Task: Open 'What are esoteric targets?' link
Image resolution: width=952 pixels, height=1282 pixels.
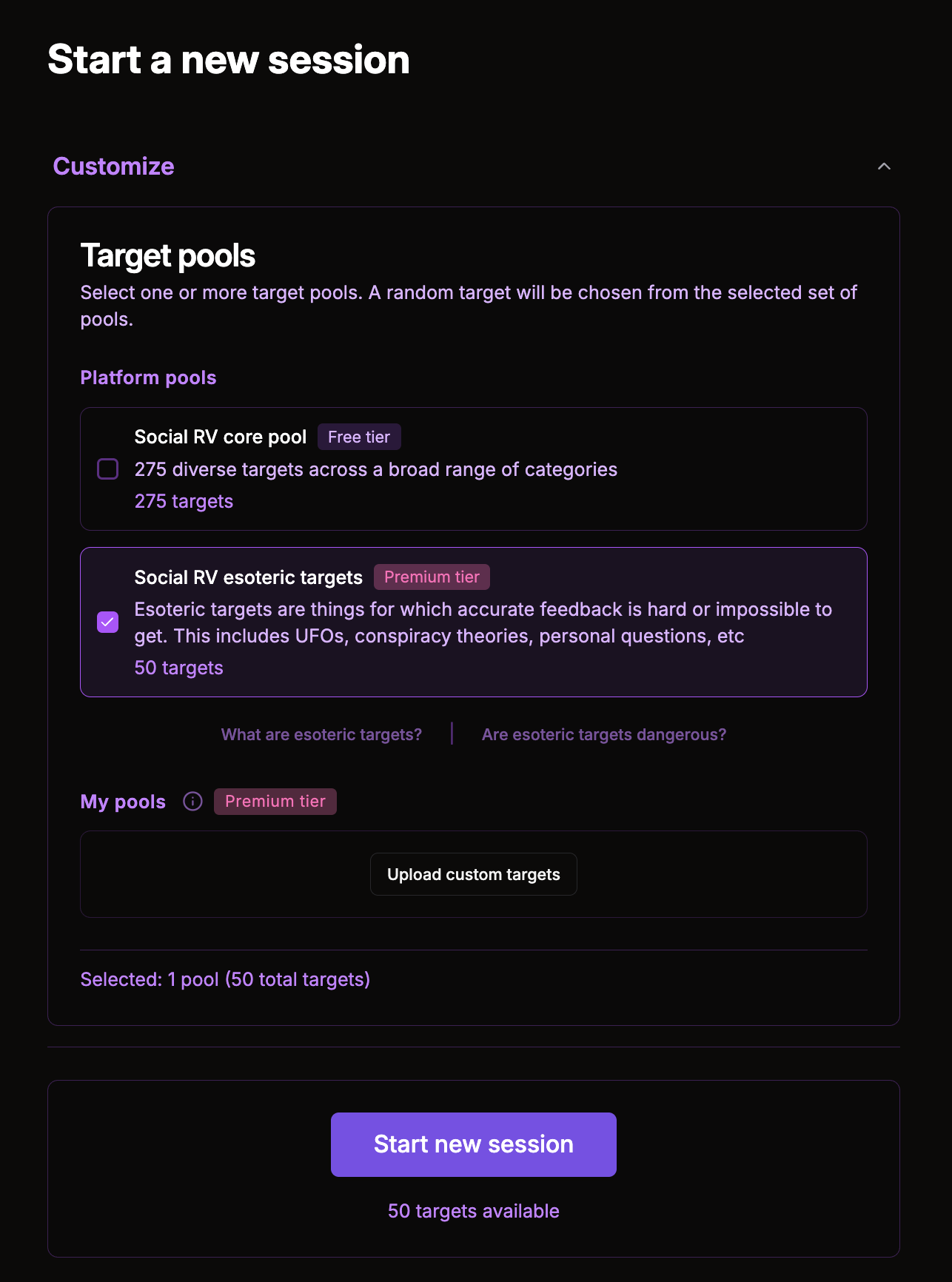Action: pos(321,734)
